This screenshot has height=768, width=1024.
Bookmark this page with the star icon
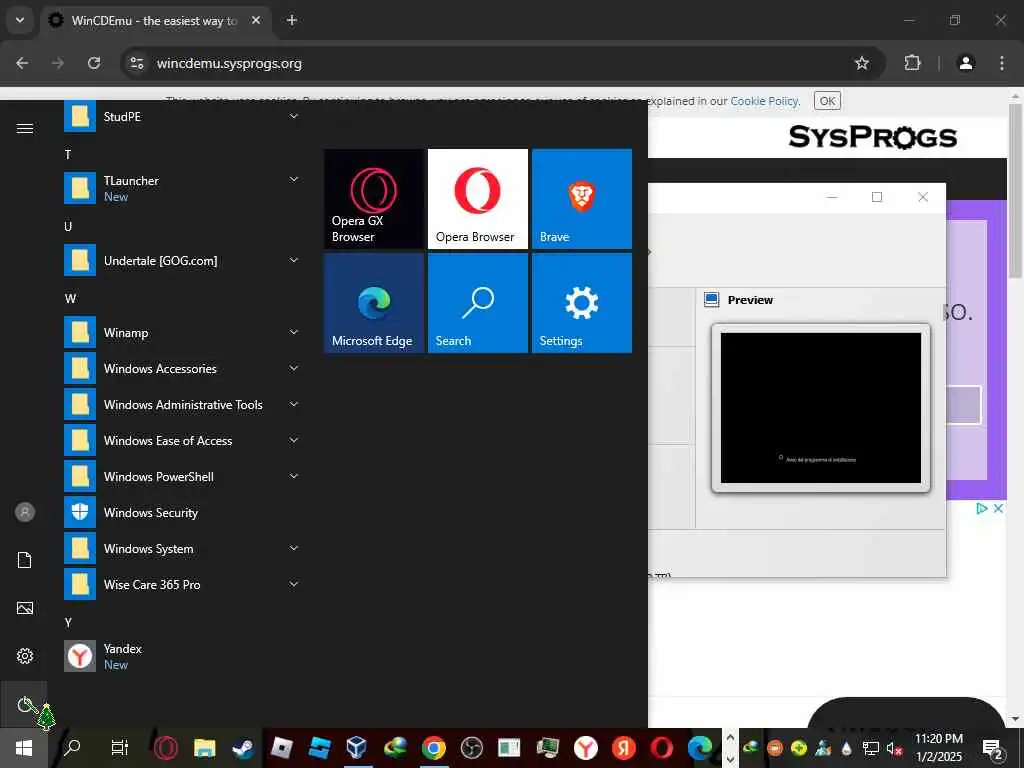862,63
